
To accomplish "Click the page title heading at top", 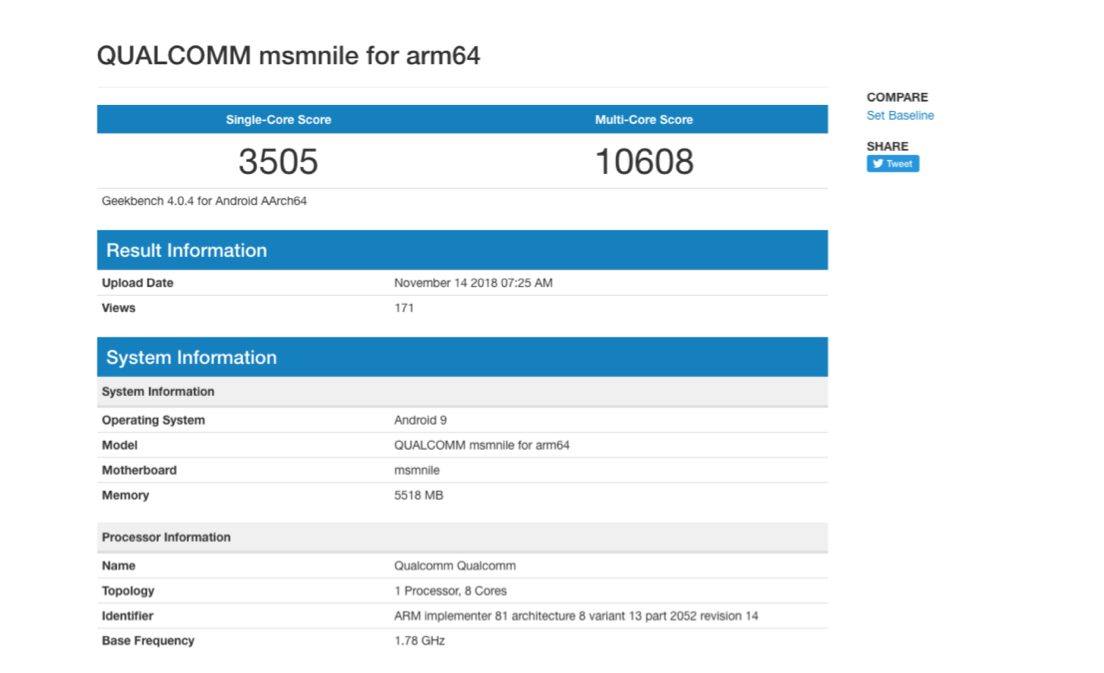I will 288,55.
